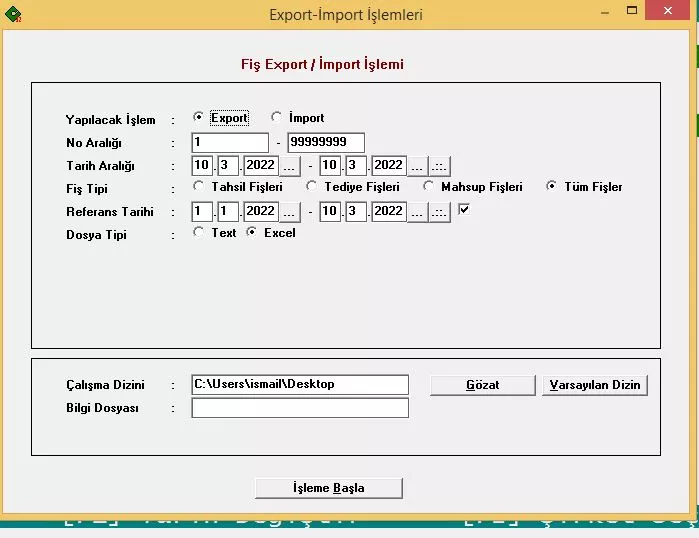Click the 'Dosya Tipi' label
The width and height of the screenshot is (699, 538).
pyautogui.click(x=96, y=234)
